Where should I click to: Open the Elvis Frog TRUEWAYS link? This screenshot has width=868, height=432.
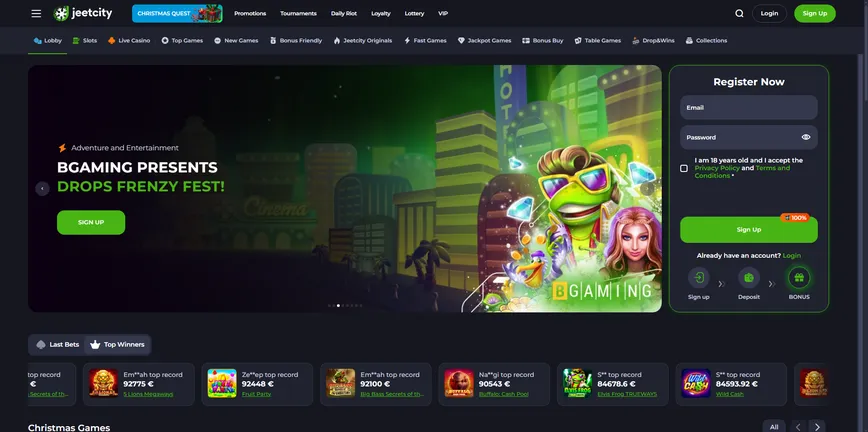[x=627, y=394]
